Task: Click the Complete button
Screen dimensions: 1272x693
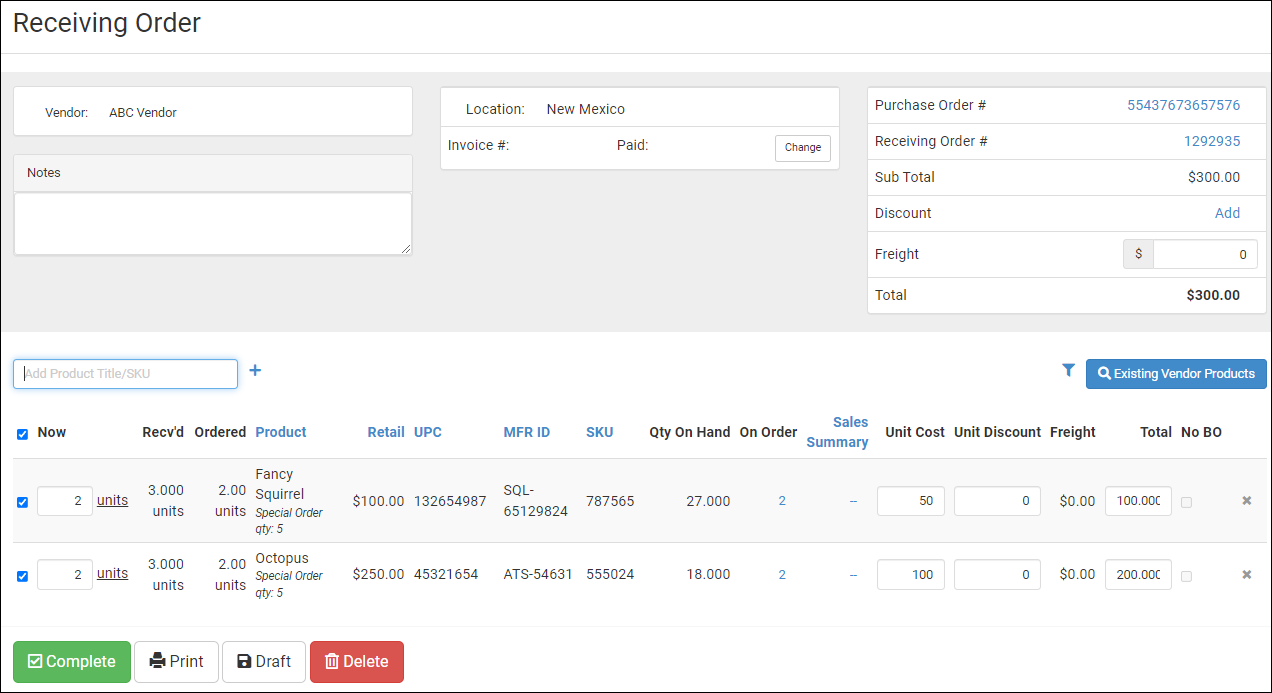Action: point(72,662)
